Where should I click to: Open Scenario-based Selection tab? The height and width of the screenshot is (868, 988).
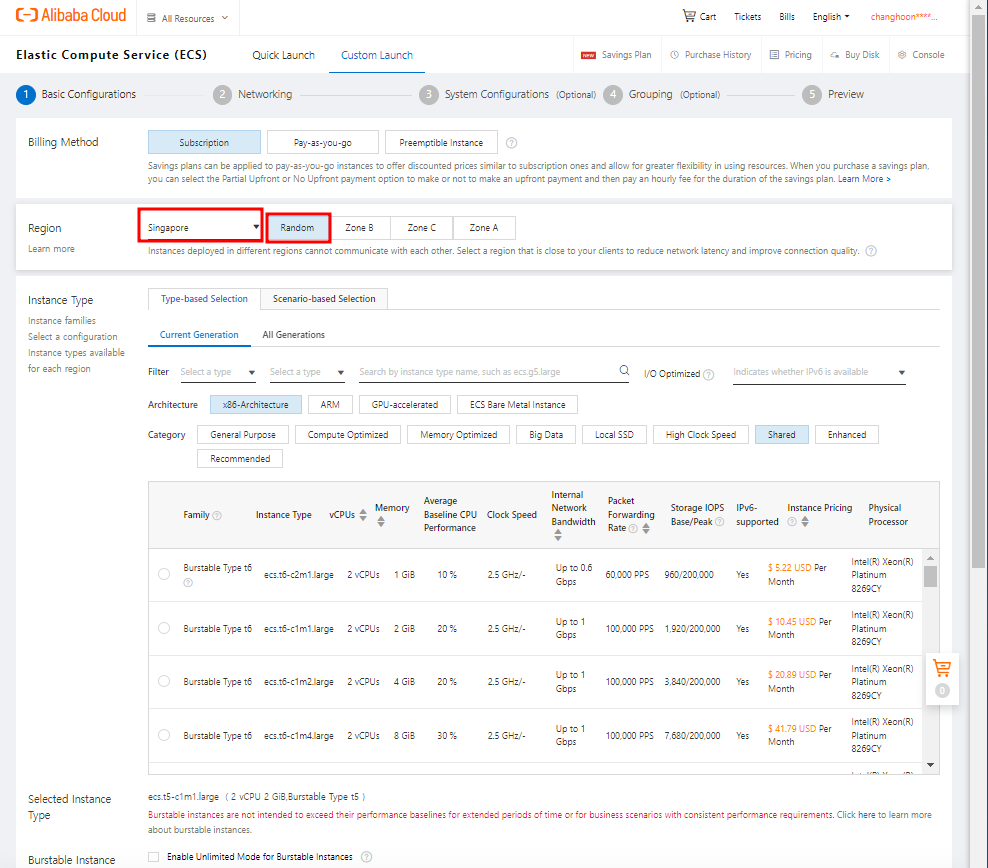click(x=324, y=299)
